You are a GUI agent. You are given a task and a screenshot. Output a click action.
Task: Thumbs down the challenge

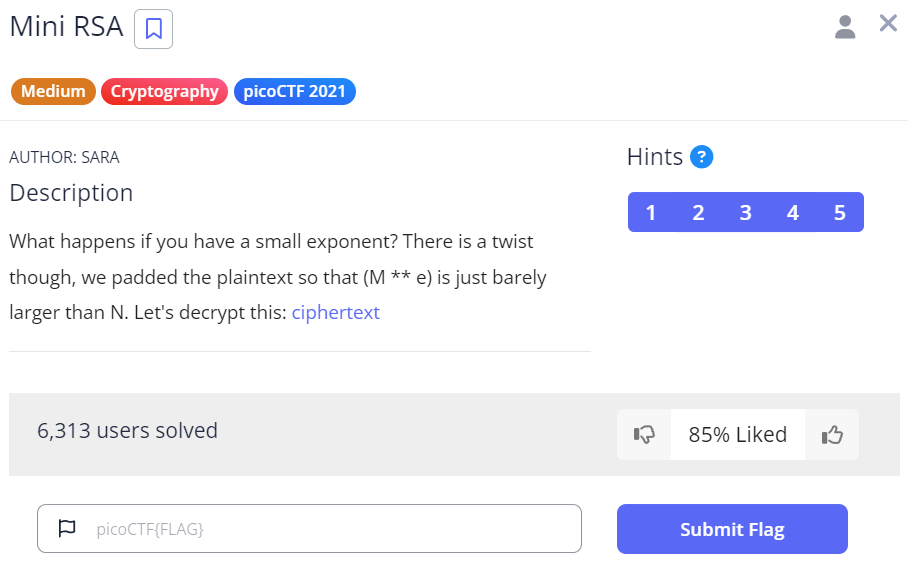point(644,435)
